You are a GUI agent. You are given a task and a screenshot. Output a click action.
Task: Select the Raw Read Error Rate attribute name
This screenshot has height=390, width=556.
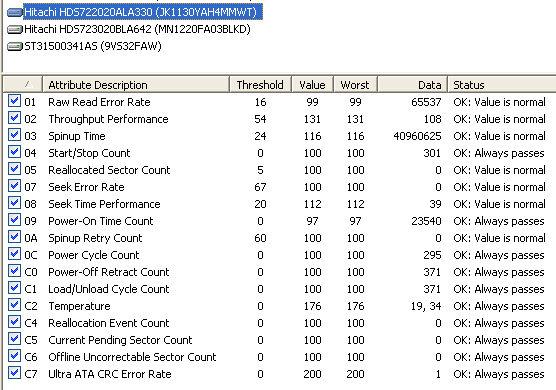pos(99,102)
